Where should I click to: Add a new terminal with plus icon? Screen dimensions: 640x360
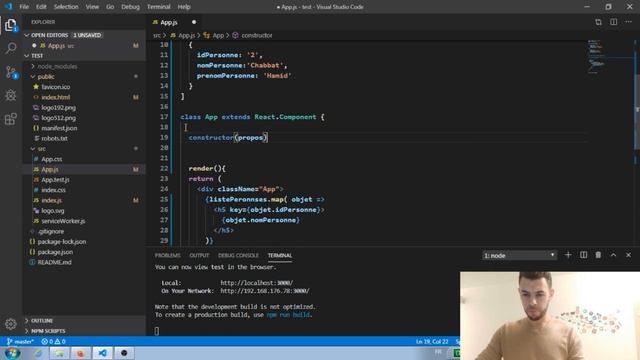coord(568,255)
